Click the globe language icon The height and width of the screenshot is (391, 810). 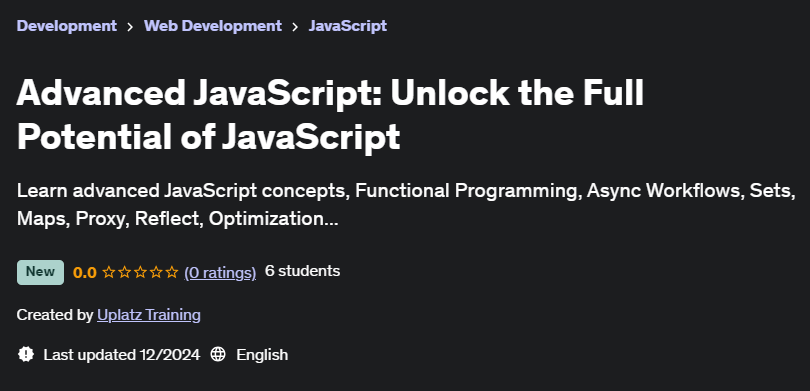pyautogui.click(x=218, y=354)
